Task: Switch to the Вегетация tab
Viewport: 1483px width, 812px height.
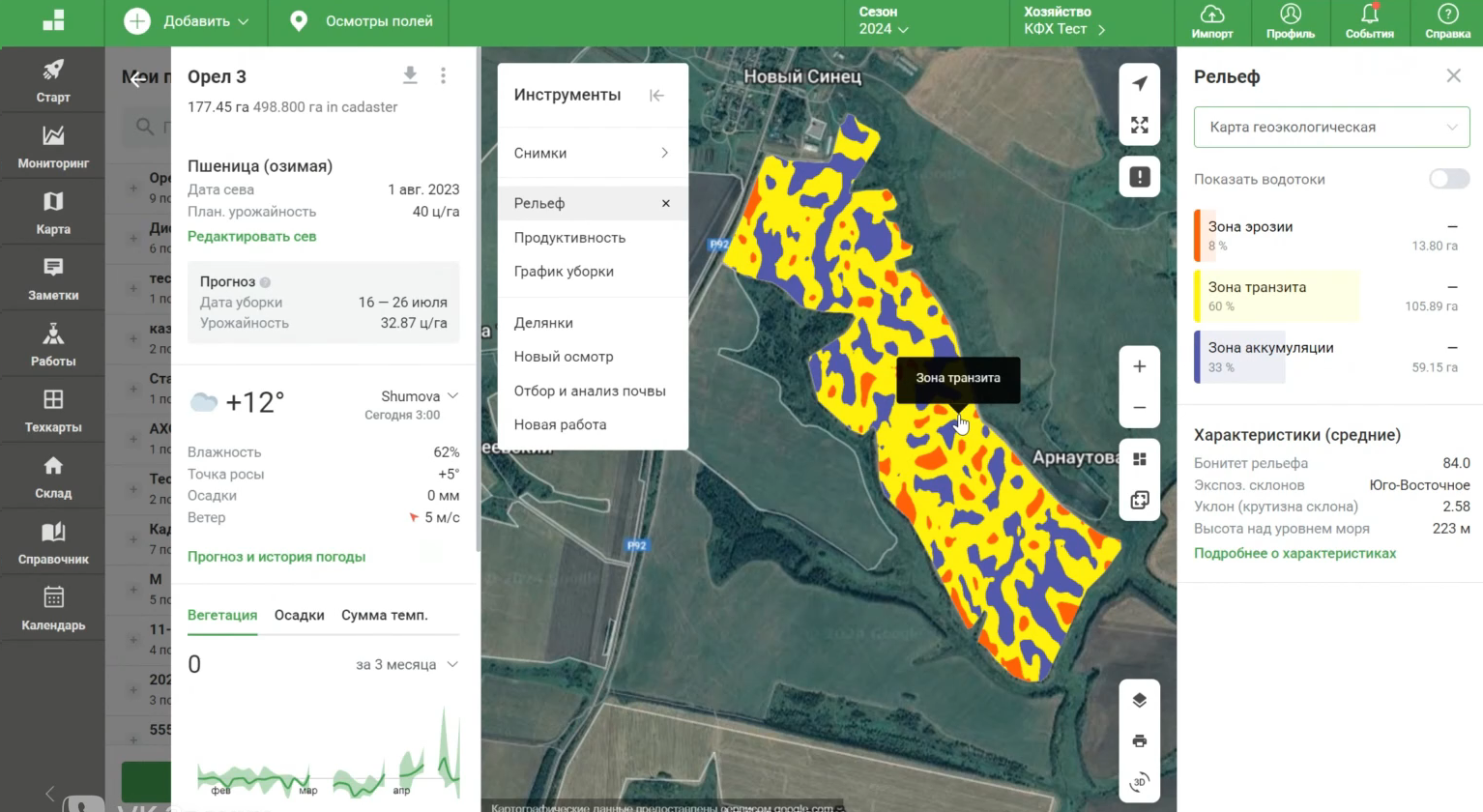Action: [x=222, y=615]
